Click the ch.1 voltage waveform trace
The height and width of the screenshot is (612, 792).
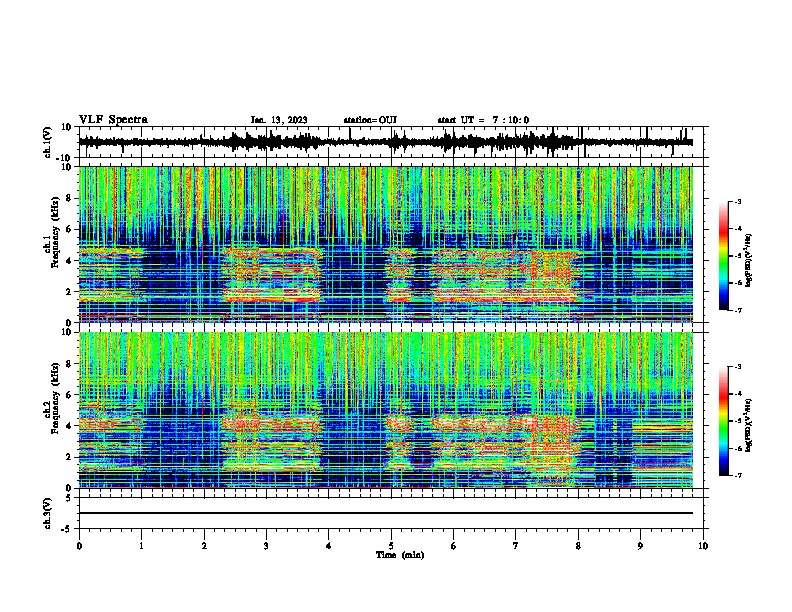coord(385,142)
